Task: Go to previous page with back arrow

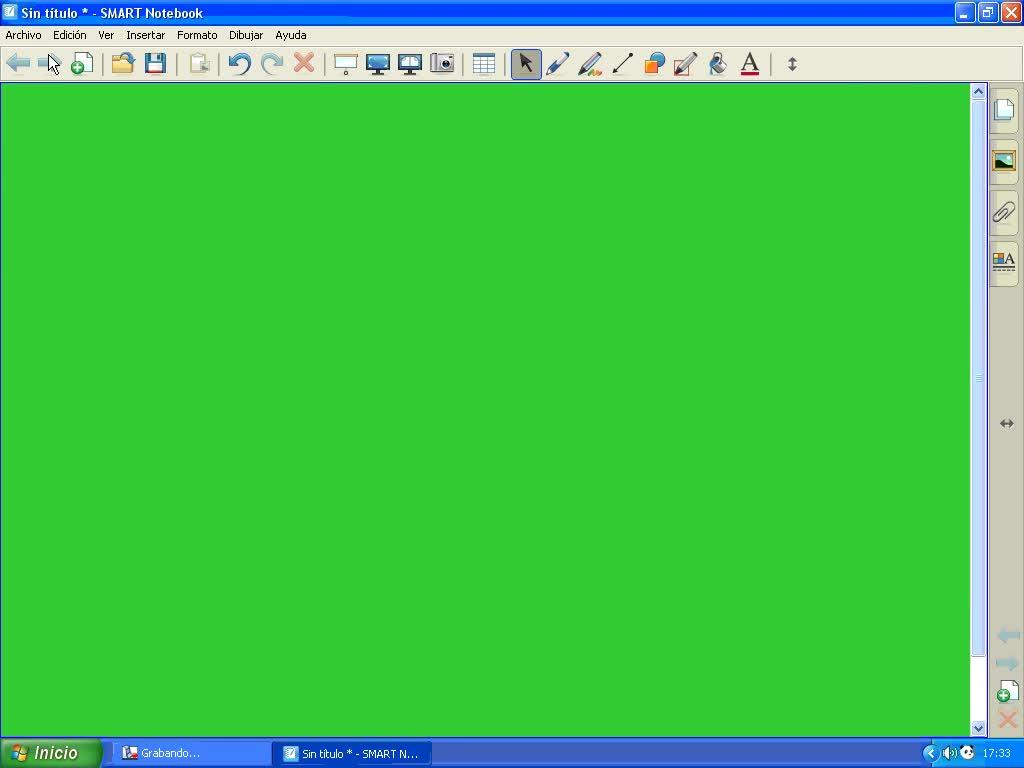Action: (x=18, y=63)
